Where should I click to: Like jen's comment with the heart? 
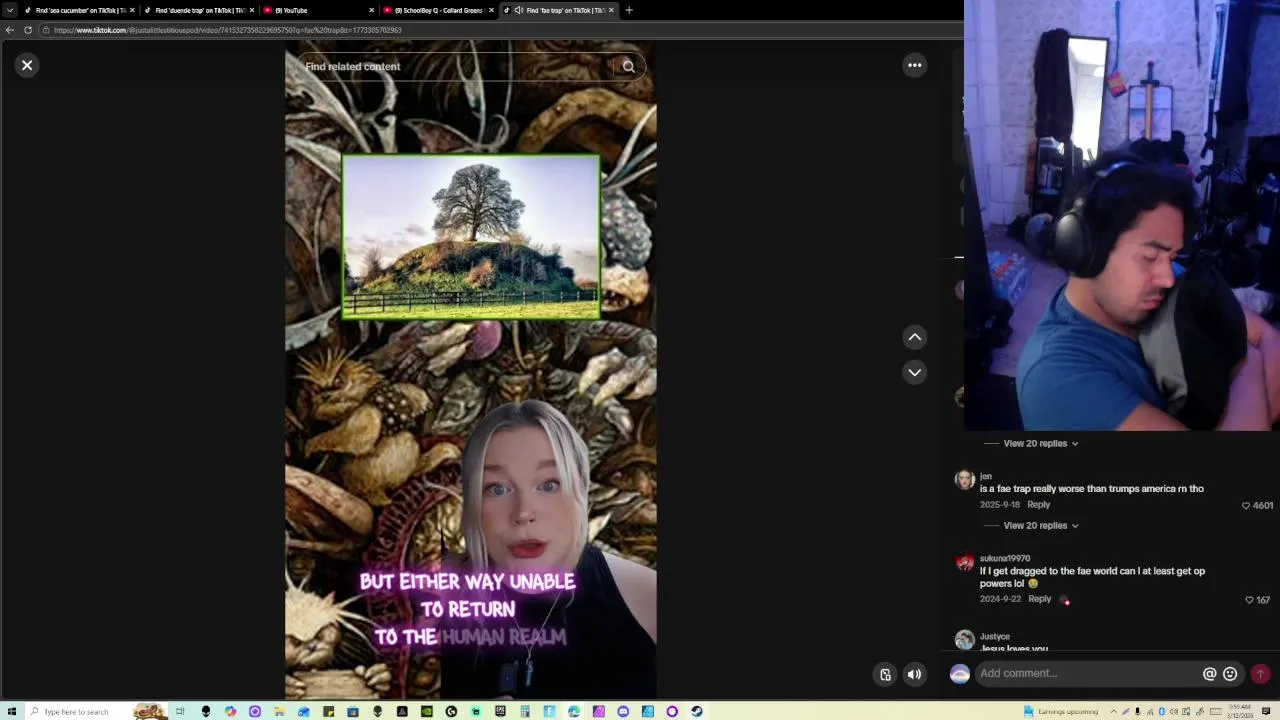(x=1245, y=506)
